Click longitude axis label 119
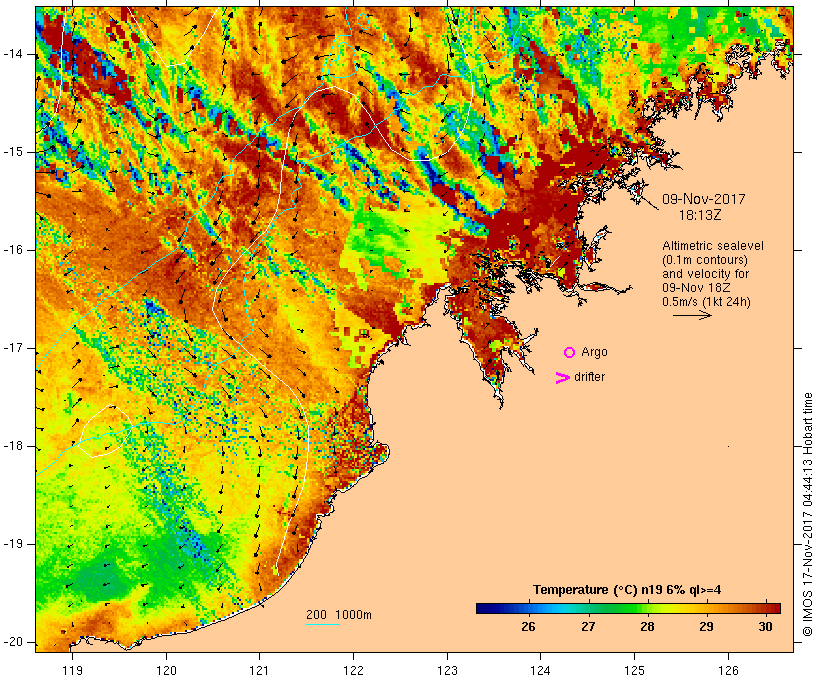Screen dimensions: 820x680 (72, 670)
